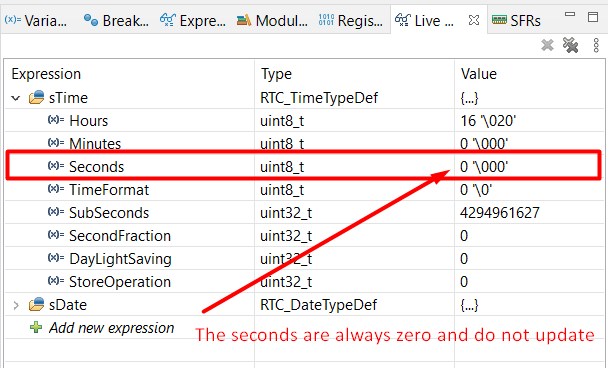Click Add new expression field
Viewport: 608px width, 368px height.
tap(112, 328)
